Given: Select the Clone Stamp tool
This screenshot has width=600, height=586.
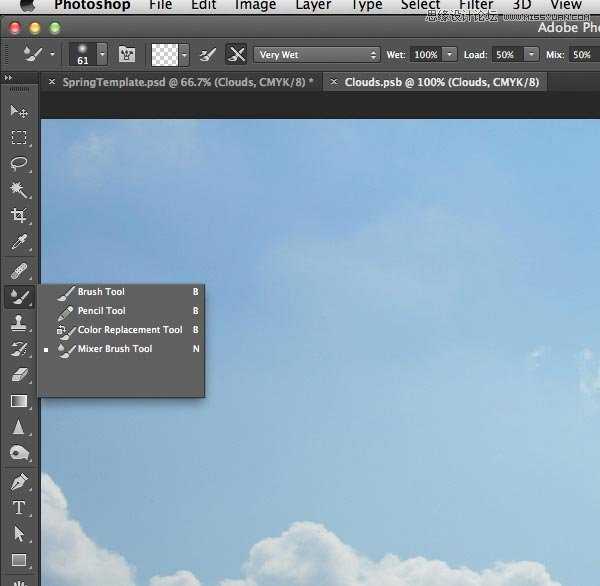Looking at the screenshot, I should tap(19, 323).
